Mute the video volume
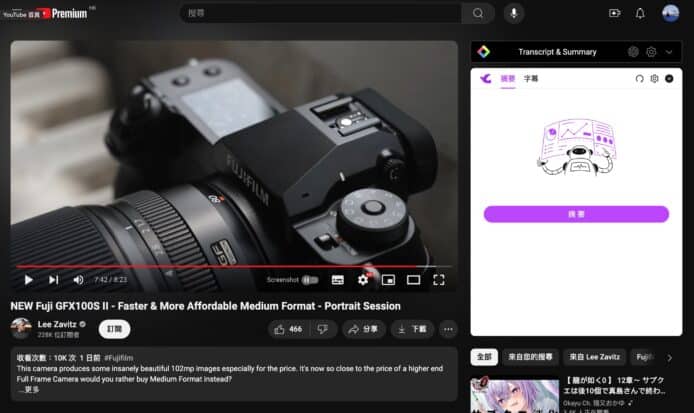Viewport: 694px width, 413px height. tap(77, 280)
